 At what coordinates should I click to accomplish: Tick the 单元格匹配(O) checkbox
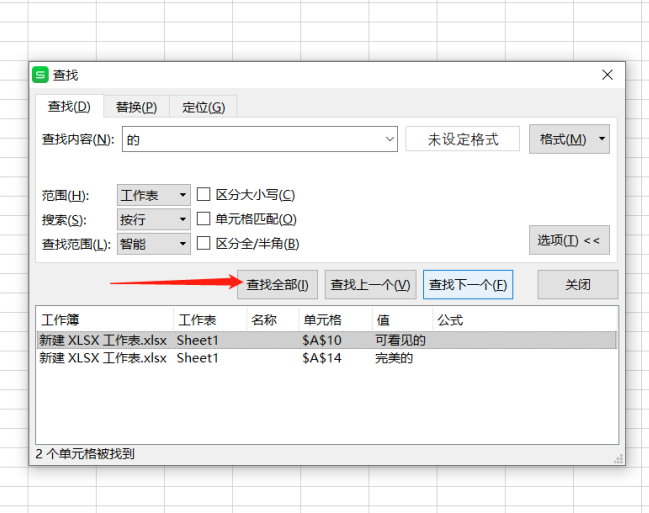(x=203, y=219)
